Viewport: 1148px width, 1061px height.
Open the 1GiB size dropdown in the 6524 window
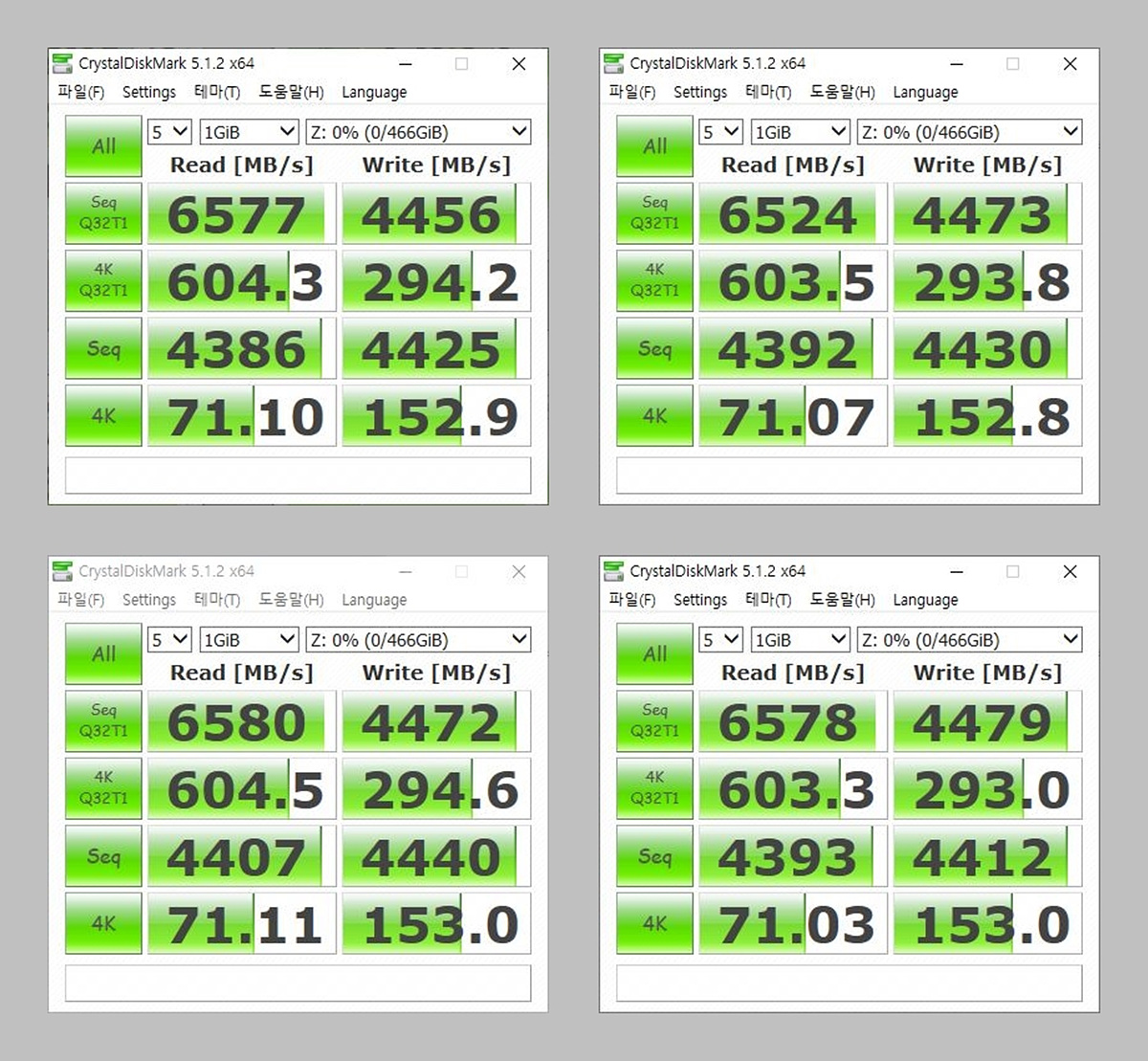(800, 132)
